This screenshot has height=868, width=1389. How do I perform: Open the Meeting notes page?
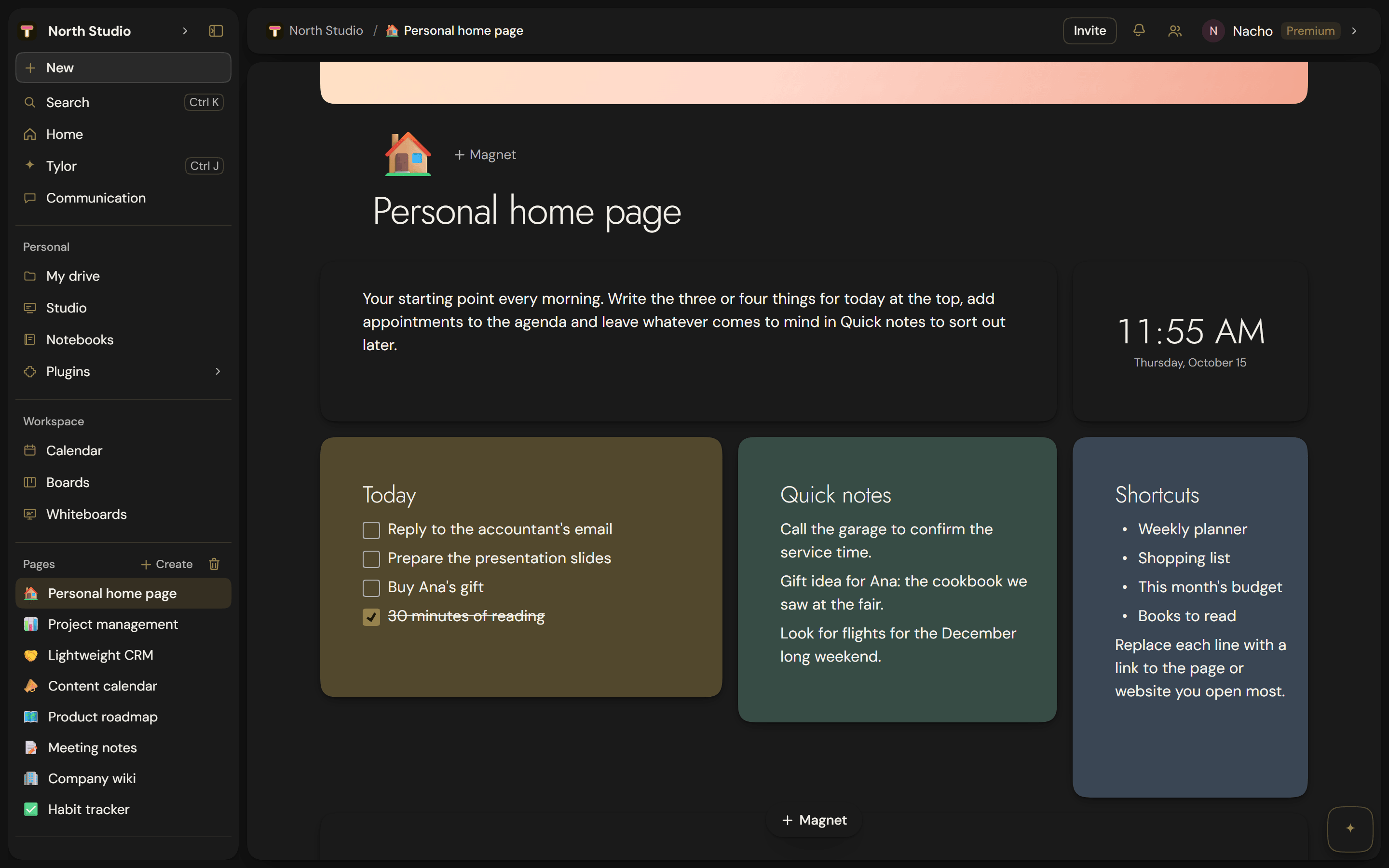point(123,747)
